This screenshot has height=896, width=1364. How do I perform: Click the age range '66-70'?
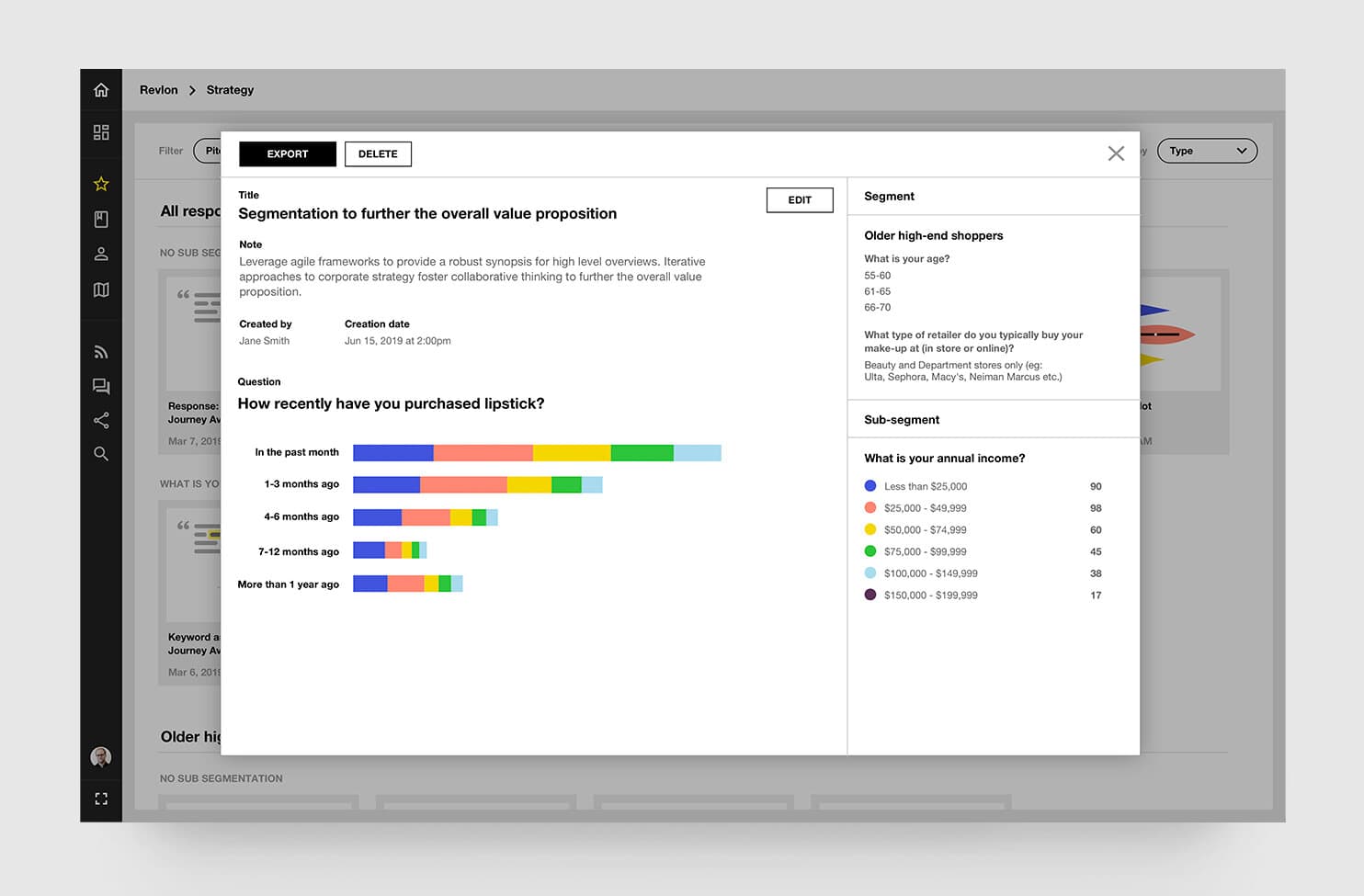pos(878,308)
